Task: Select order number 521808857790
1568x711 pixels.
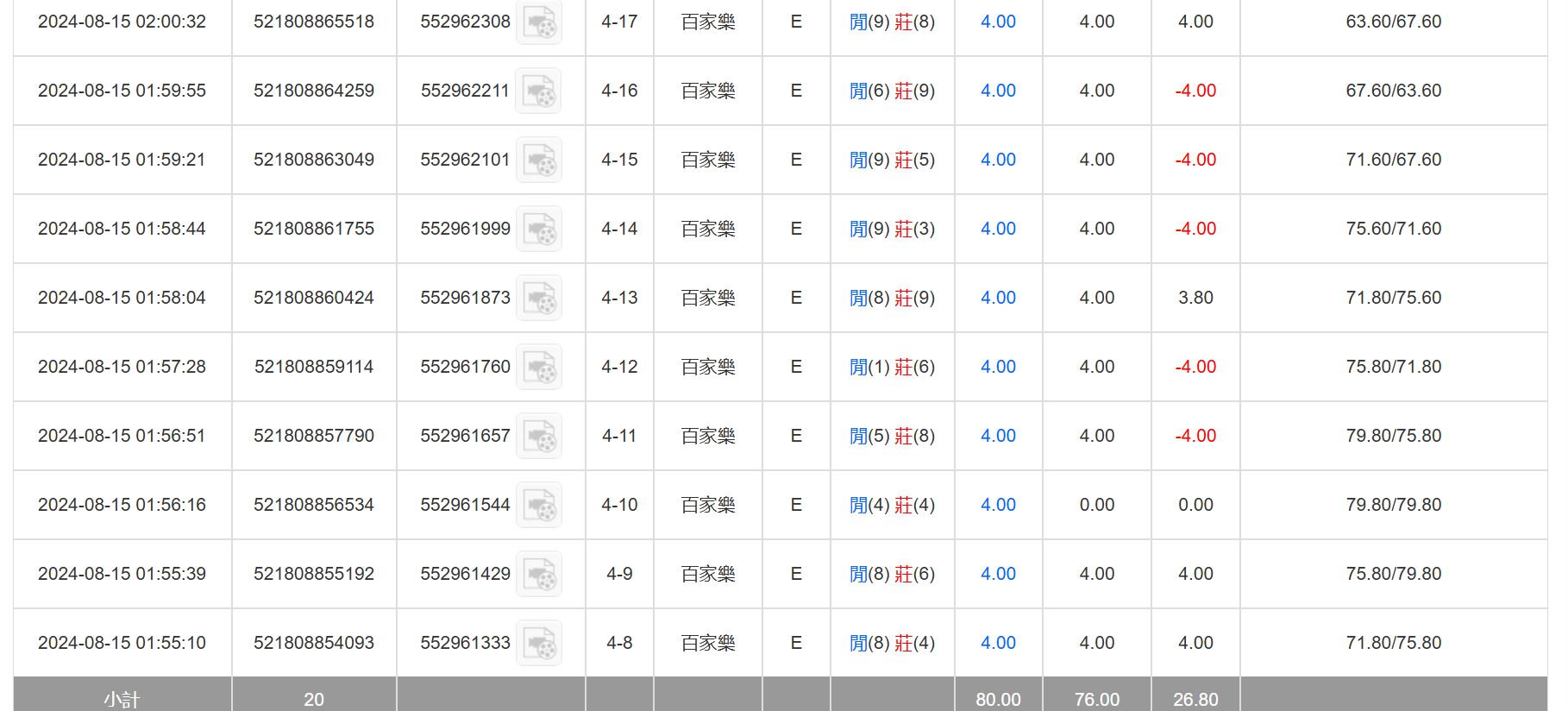Action: 314,436
